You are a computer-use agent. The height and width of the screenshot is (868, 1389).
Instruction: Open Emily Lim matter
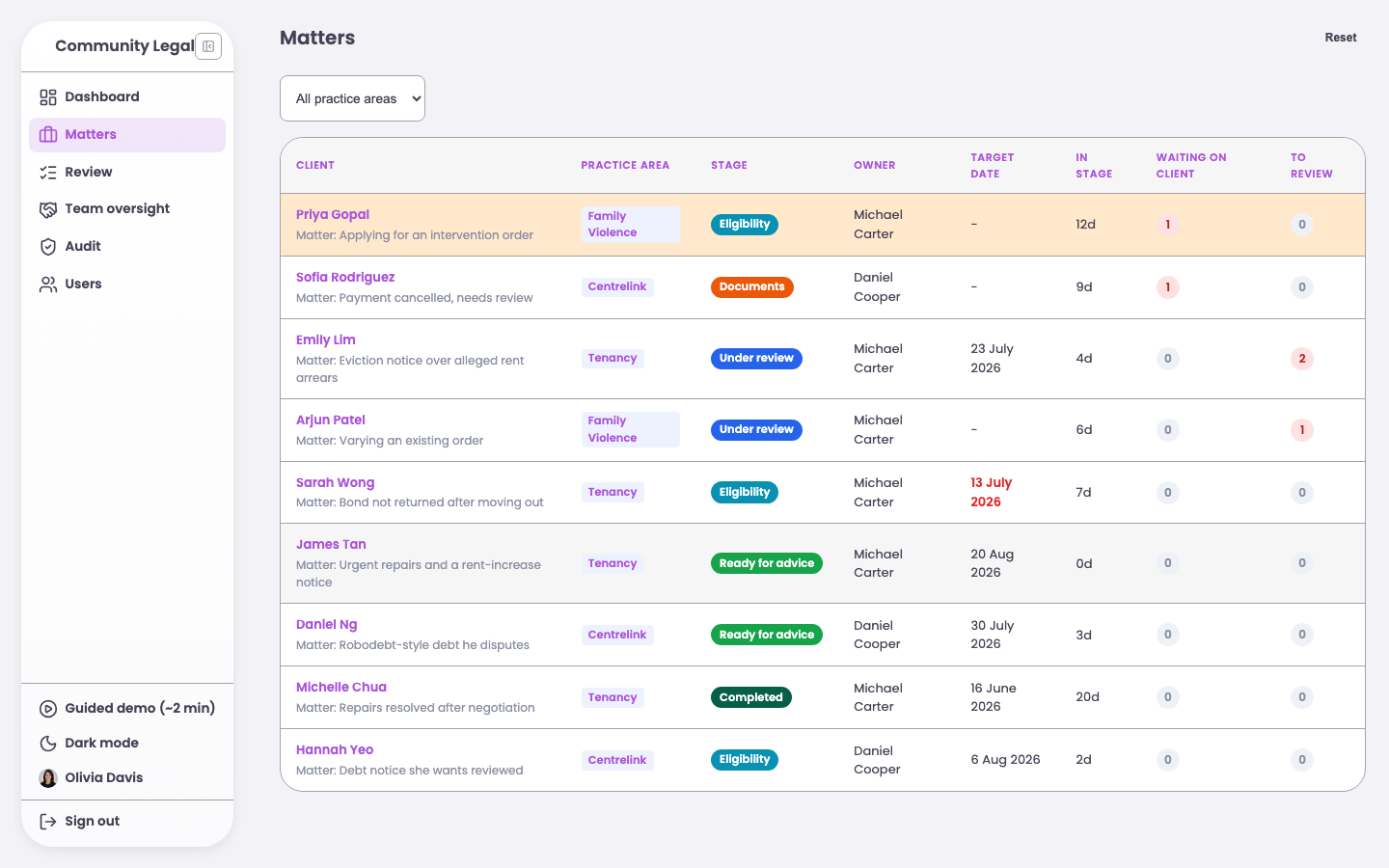(326, 340)
